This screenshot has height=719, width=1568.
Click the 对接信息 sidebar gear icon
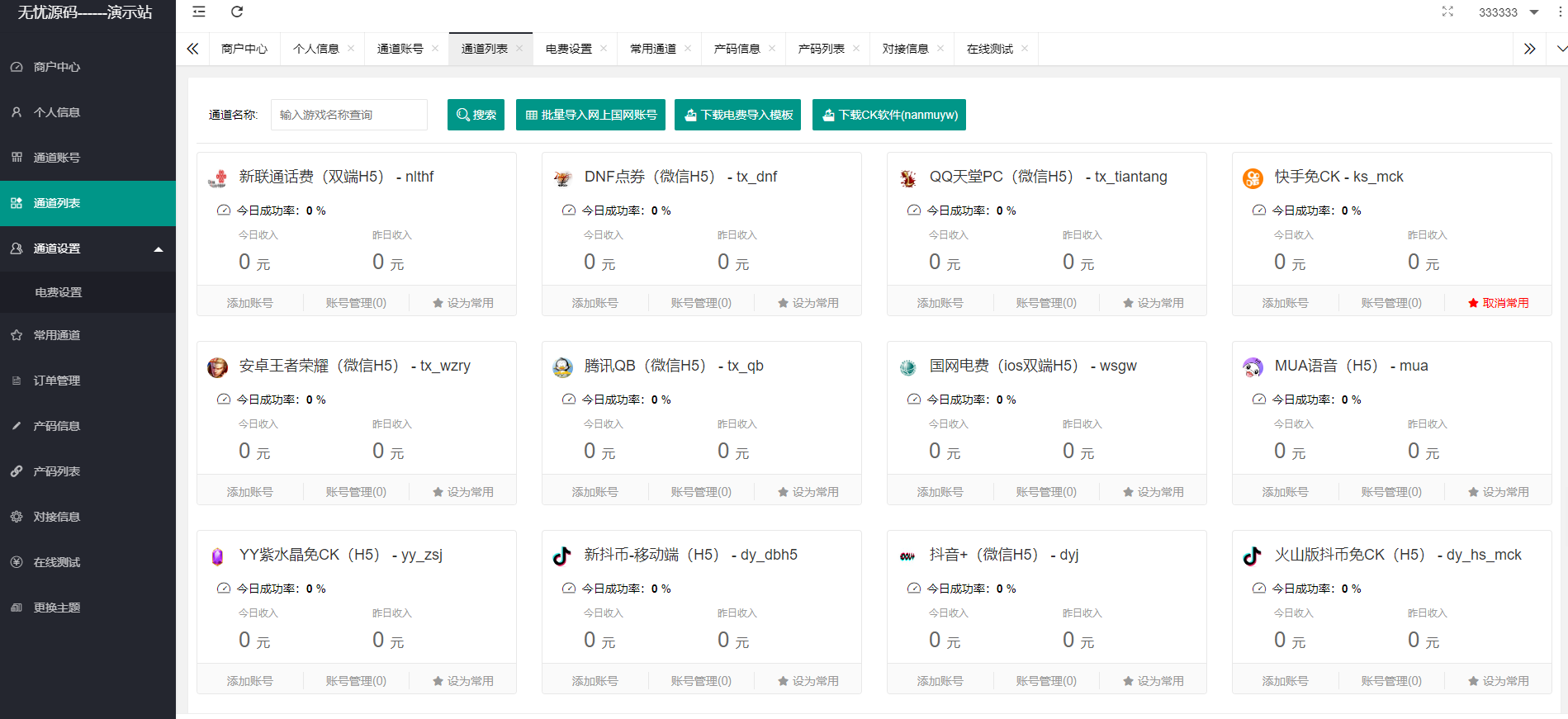(17, 517)
